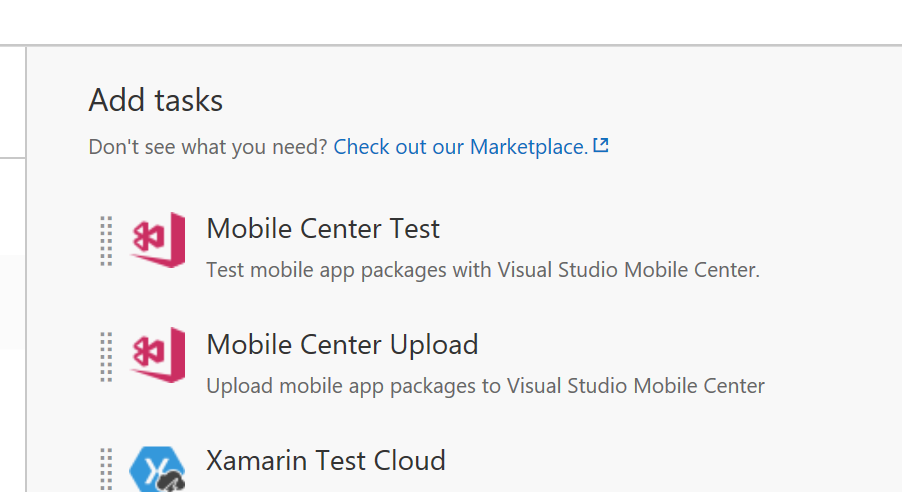Click the Mobile Center Test task icon
The width and height of the screenshot is (902, 492).
[x=158, y=240]
